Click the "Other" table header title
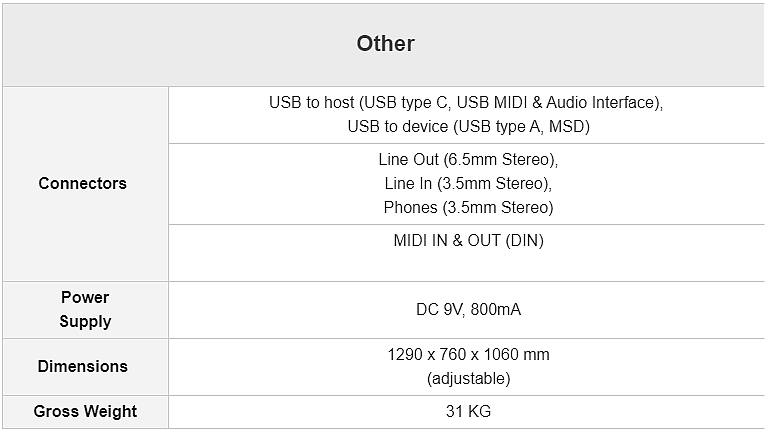 (385, 44)
